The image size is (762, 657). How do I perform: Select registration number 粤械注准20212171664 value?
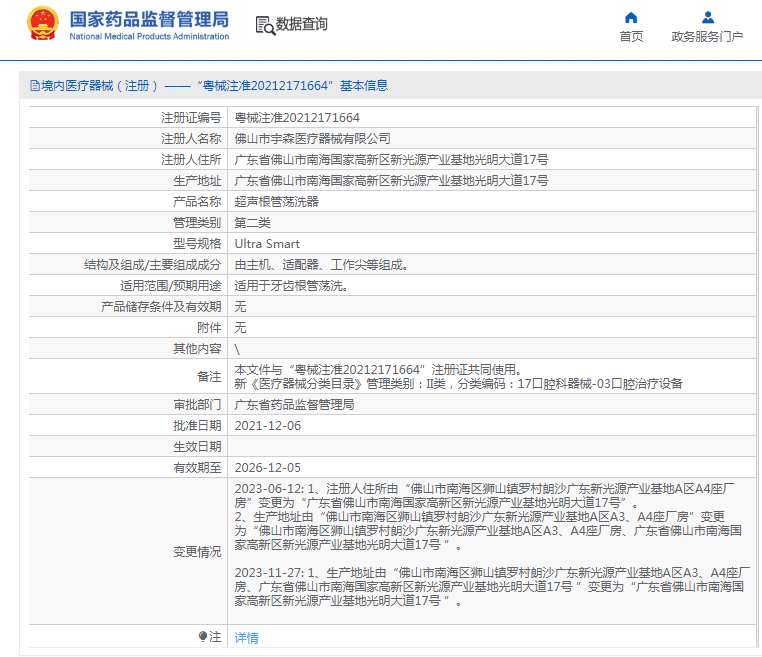tap(297, 118)
